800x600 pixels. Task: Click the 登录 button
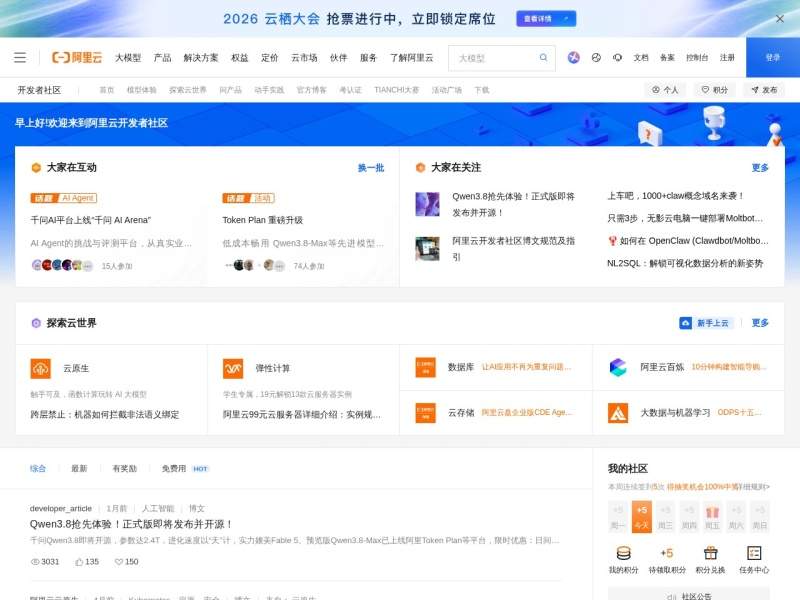[773, 57]
